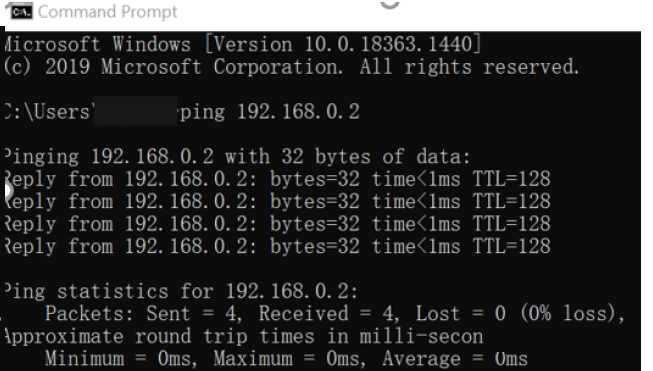Click the Pinging 192.168.0.2 with 32 bytes line
Viewport: 653px width, 371px height.
237,157
